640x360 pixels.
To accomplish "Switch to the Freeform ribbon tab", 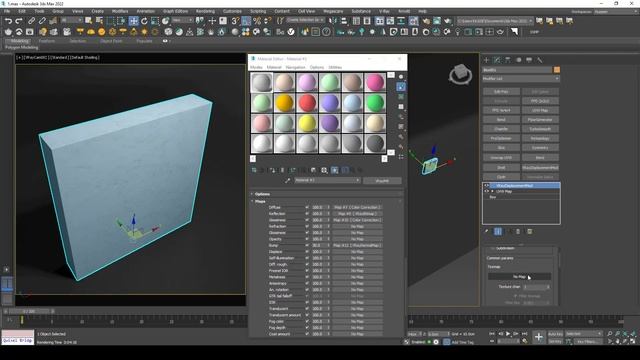I will pos(47,41).
